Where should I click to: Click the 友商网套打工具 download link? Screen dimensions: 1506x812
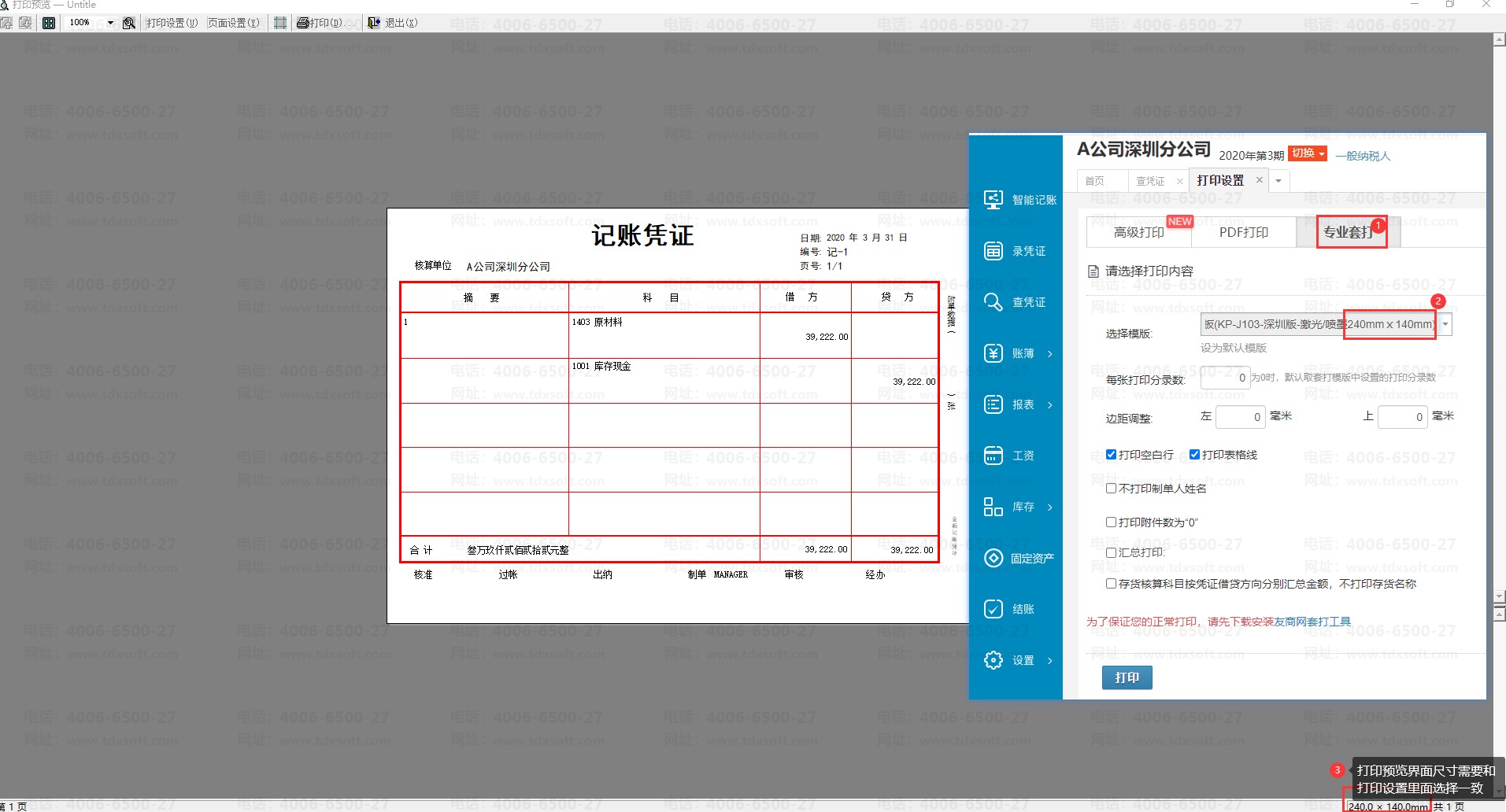pyautogui.click(x=1312, y=622)
